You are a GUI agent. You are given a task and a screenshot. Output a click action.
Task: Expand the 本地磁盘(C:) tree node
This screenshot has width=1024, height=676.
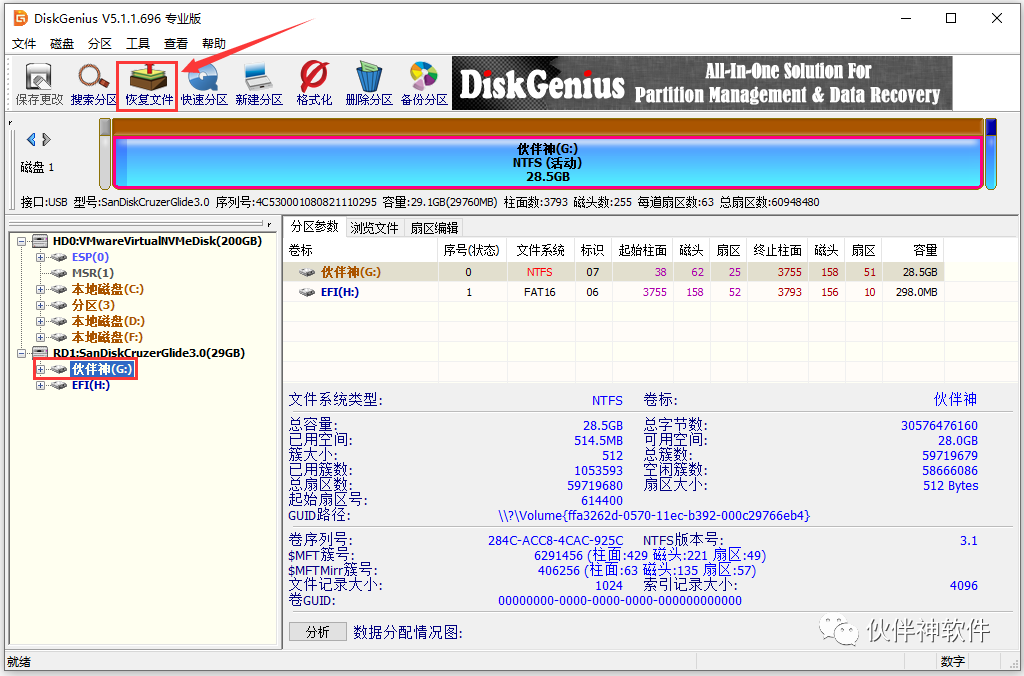40,289
